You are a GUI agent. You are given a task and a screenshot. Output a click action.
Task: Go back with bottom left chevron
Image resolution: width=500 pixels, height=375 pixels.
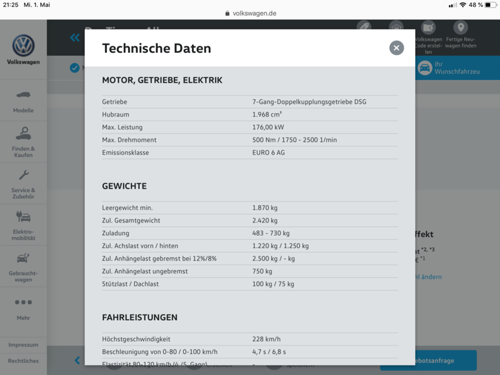click(77, 360)
